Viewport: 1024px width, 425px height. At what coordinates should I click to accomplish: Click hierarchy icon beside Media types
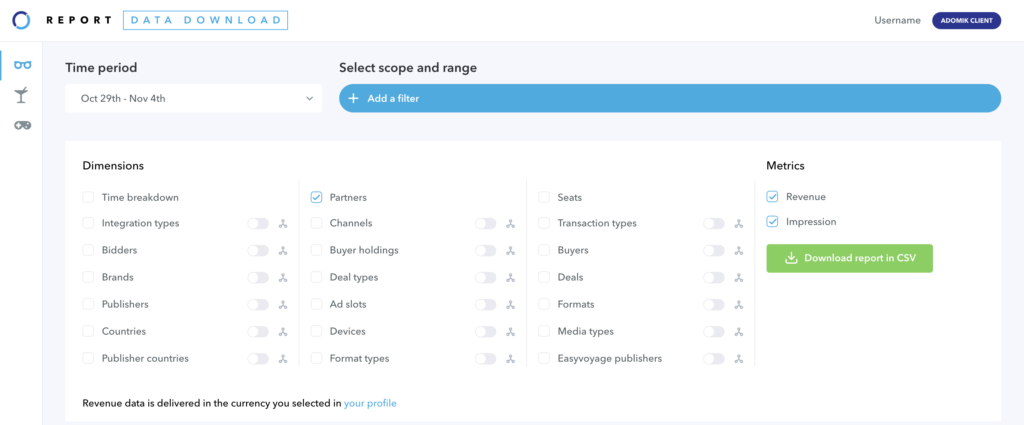[x=739, y=332]
